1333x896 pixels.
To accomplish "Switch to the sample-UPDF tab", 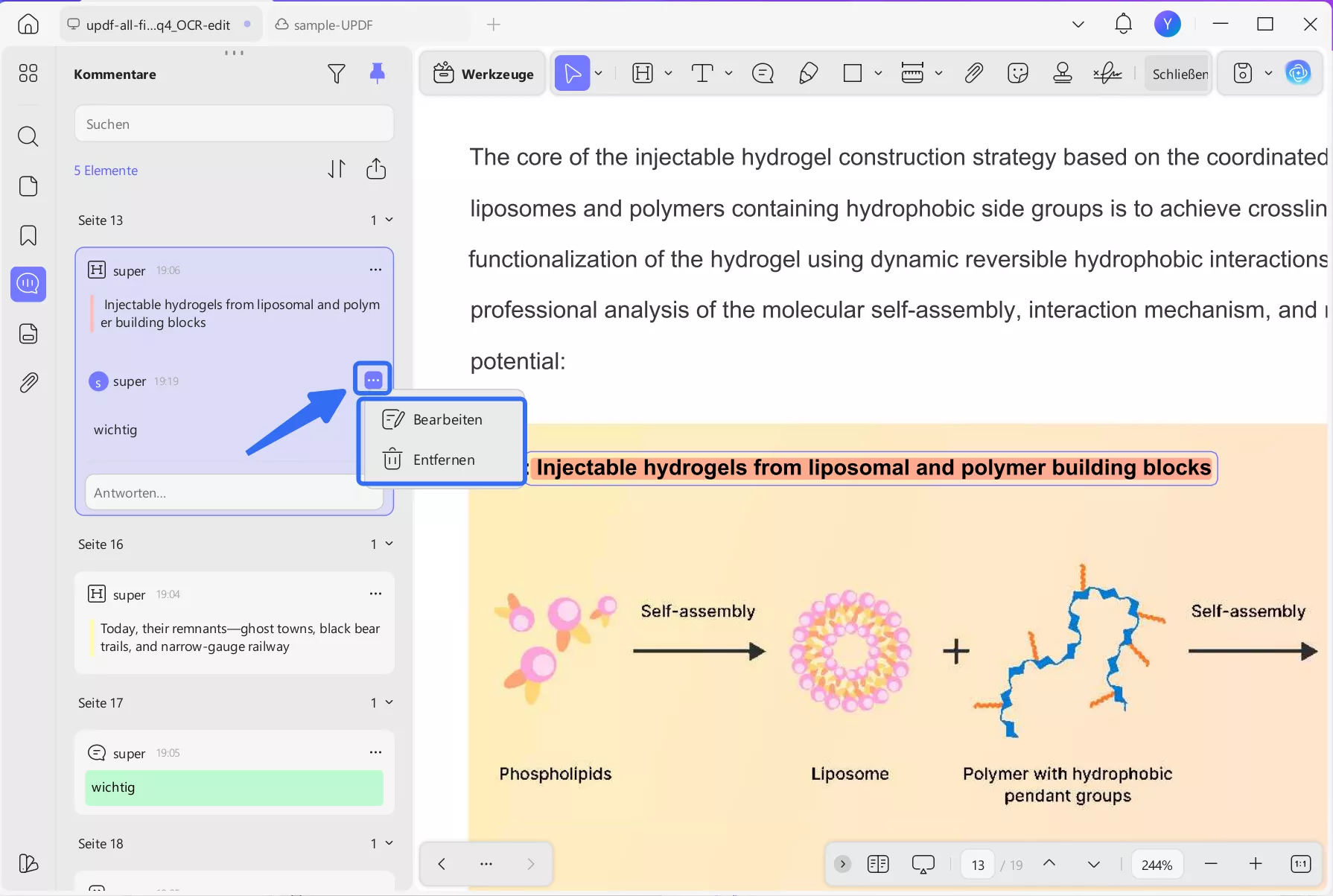I will (x=333, y=25).
